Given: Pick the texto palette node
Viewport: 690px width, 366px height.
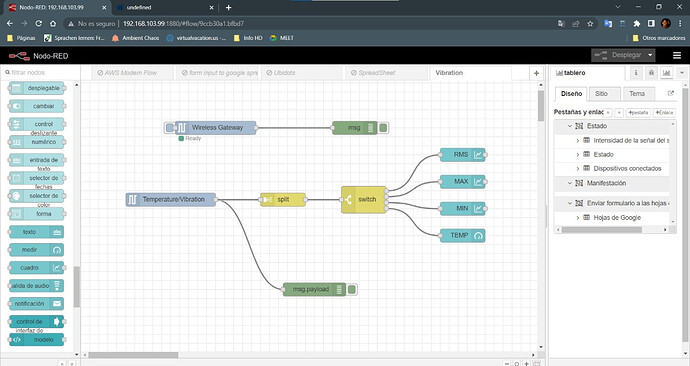Looking at the screenshot, I should [x=37, y=232].
